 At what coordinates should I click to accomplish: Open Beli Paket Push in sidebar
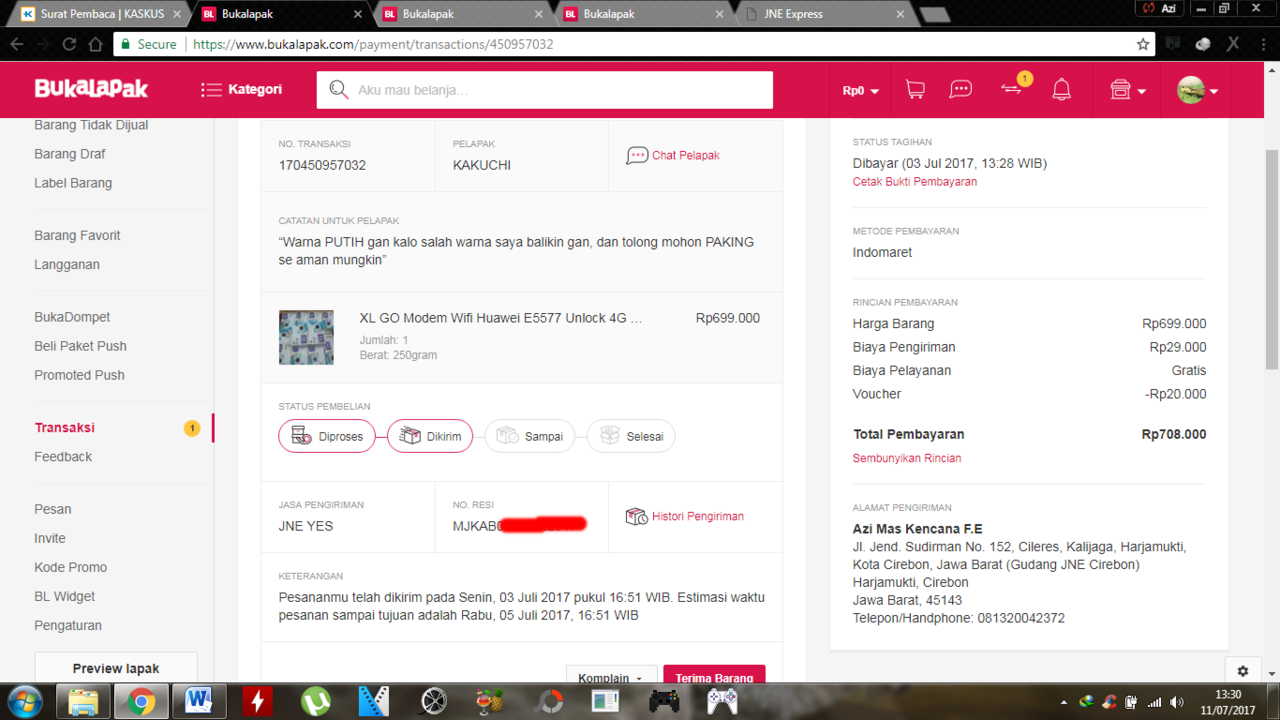point(80,346)
